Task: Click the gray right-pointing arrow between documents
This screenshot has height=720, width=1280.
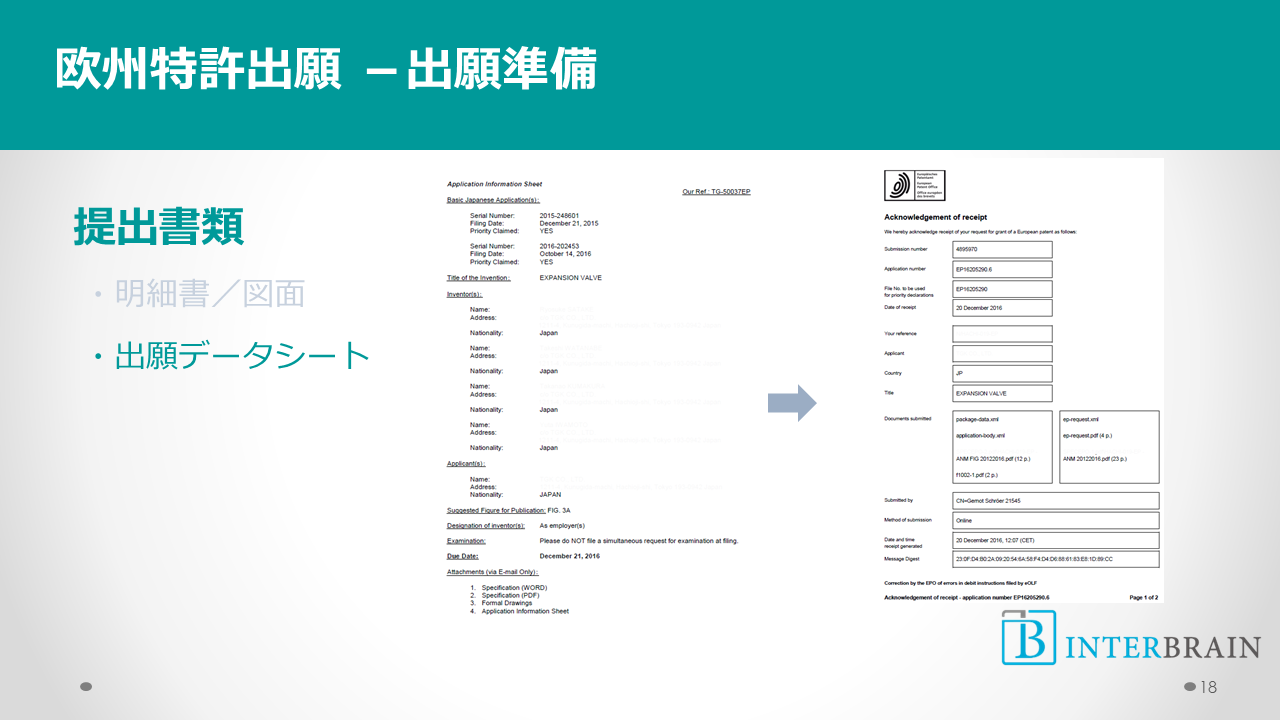Action: 792,403
